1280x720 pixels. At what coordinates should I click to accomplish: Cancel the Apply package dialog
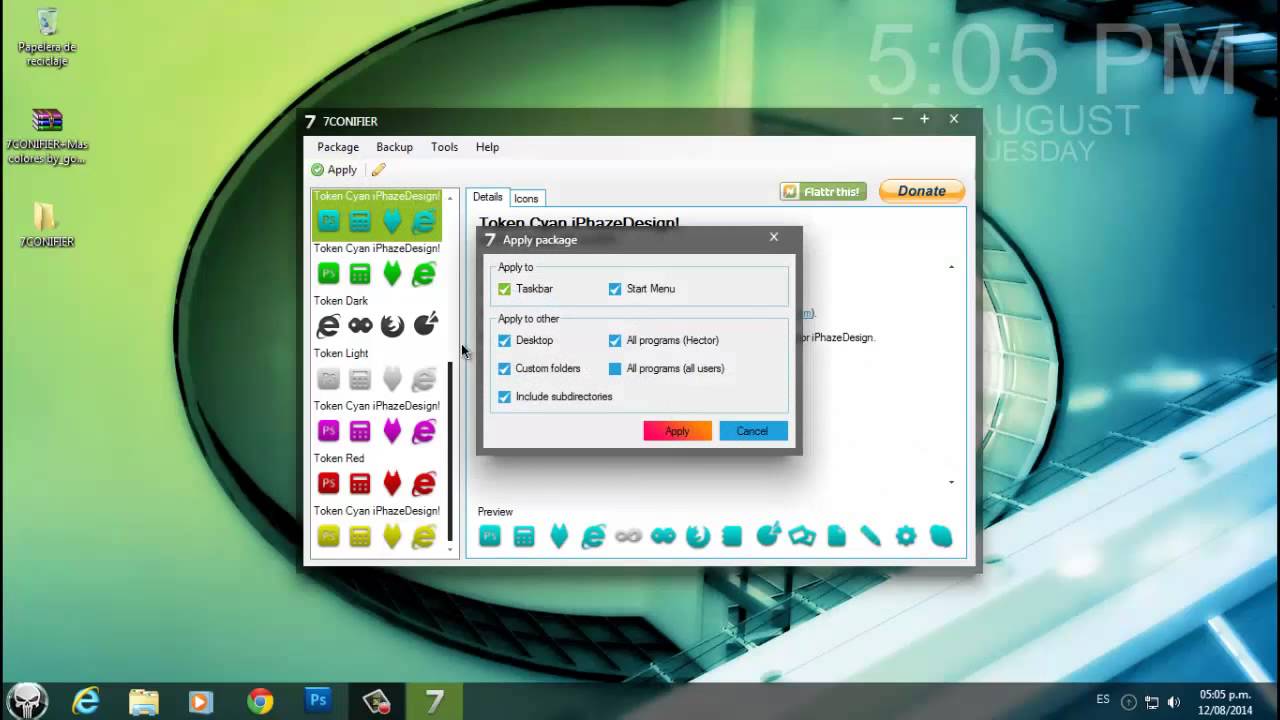pyautogui.click(x=752, y=431)
